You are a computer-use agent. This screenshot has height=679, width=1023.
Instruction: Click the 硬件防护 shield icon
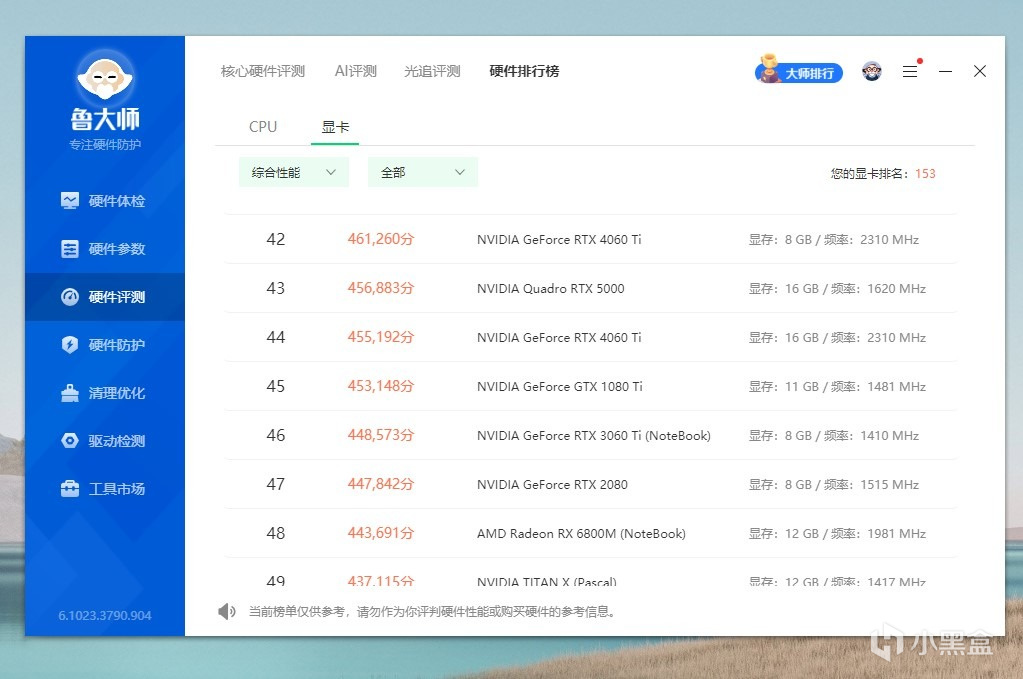pyautogui.click(x=70, y=345)
